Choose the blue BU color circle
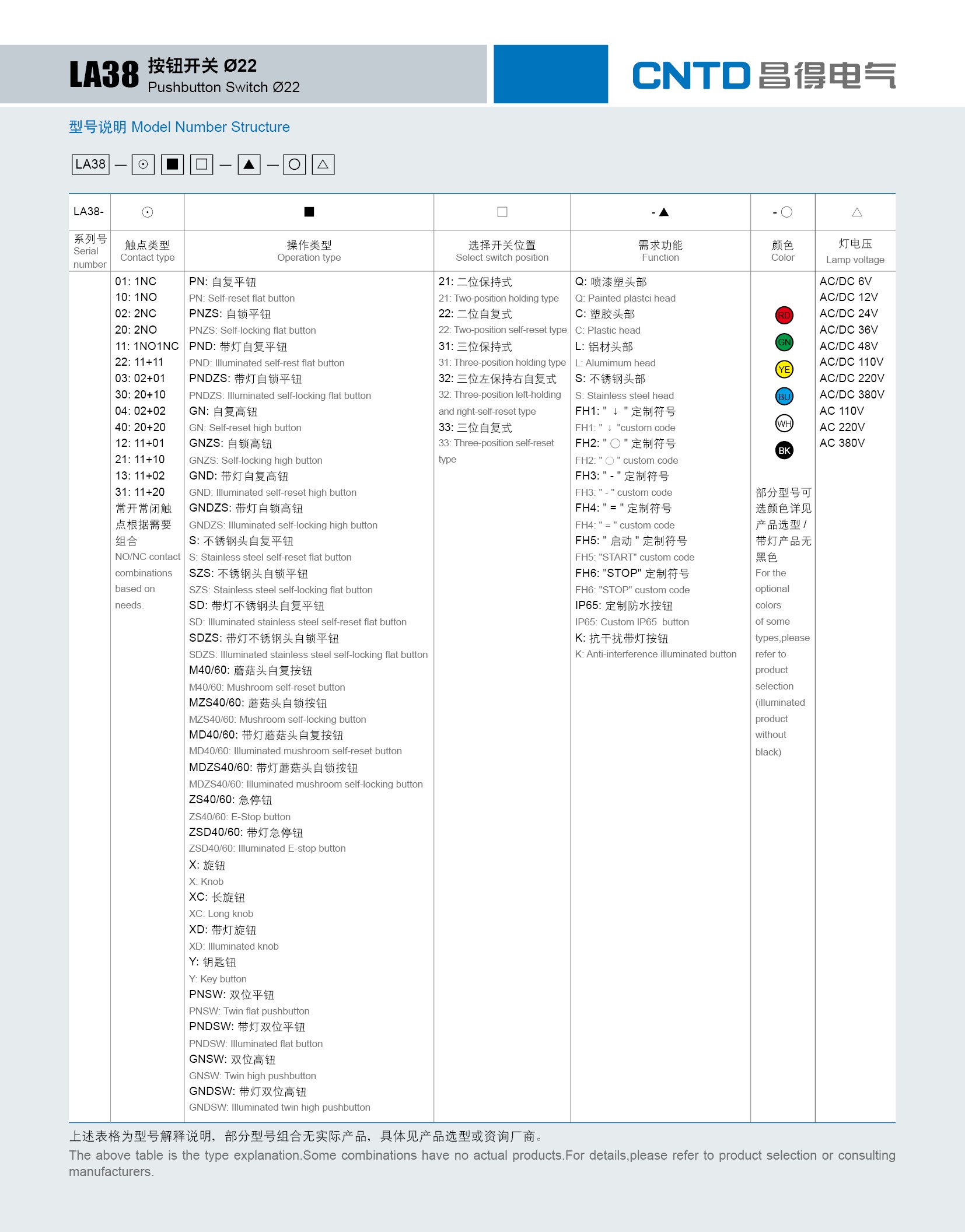This screenshot has width=965, height=1232. pos(784,397)
